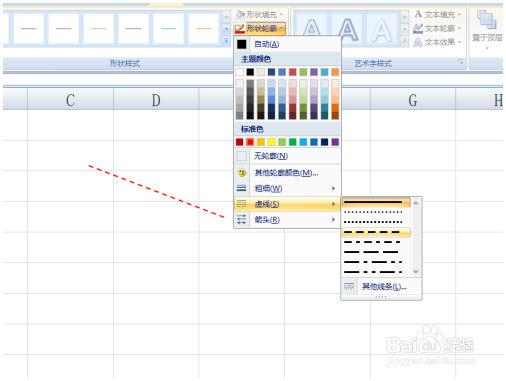
Task: Open the 文本轮廓 text outline dropdown
Action: coord(437,28)
